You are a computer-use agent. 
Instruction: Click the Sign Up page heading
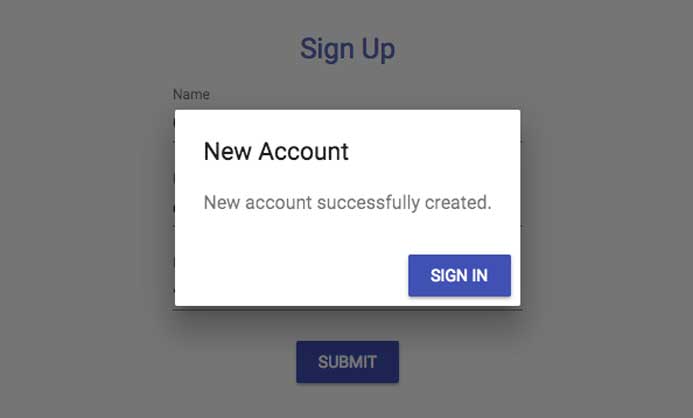coord(347,49)
